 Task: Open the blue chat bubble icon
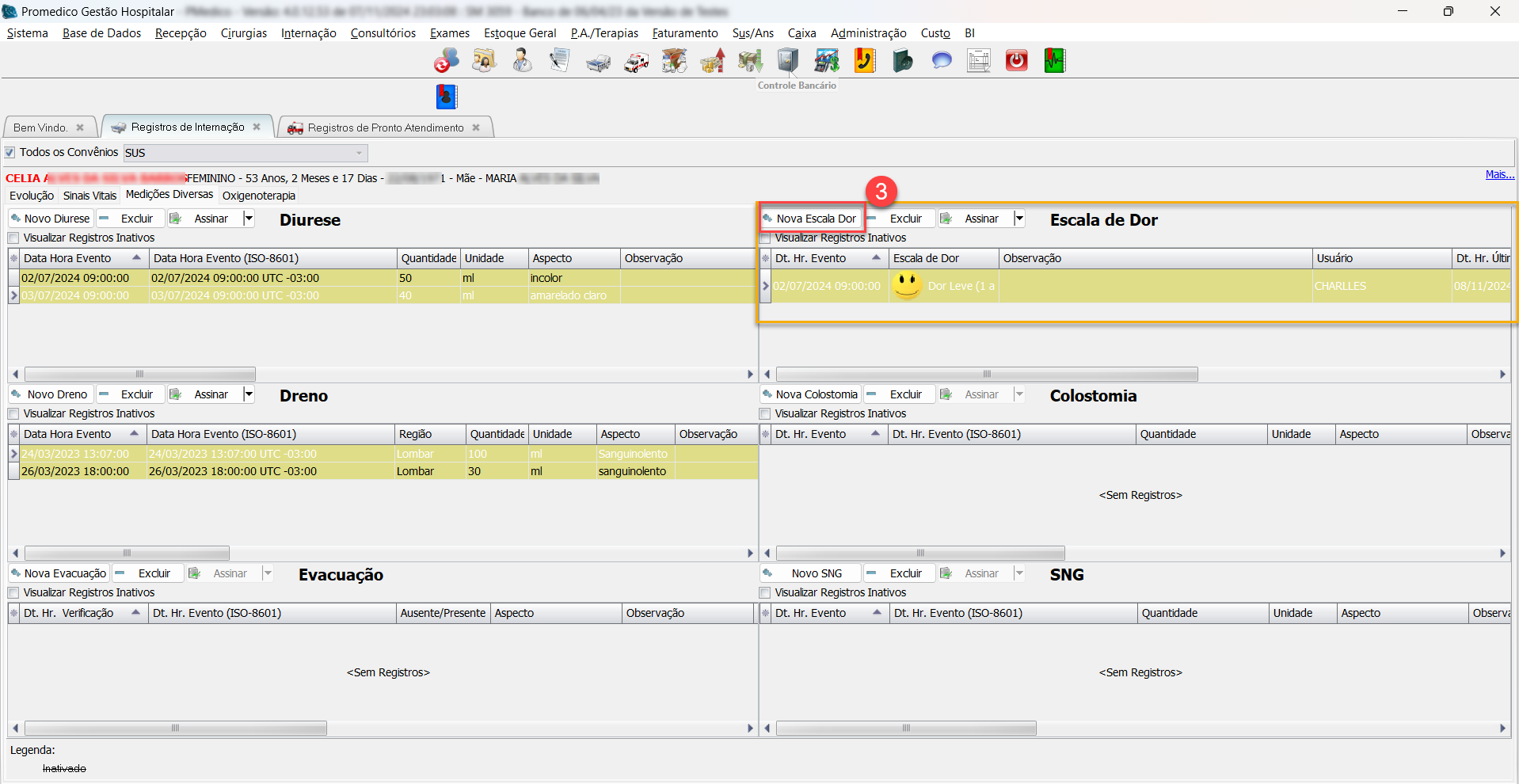(x=941, y=61)
